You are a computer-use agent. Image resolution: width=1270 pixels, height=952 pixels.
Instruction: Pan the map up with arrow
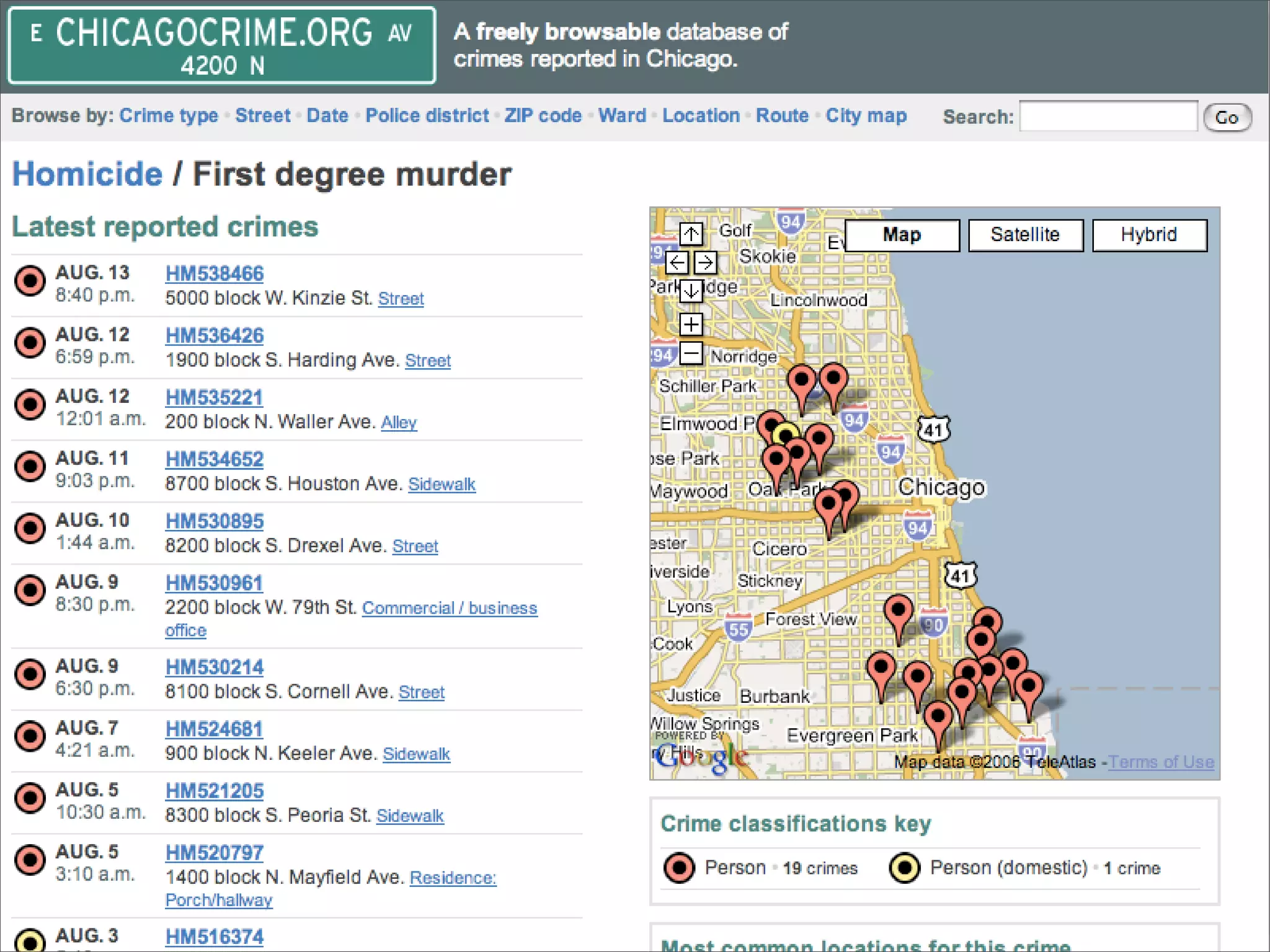click(x=691, y=234)
